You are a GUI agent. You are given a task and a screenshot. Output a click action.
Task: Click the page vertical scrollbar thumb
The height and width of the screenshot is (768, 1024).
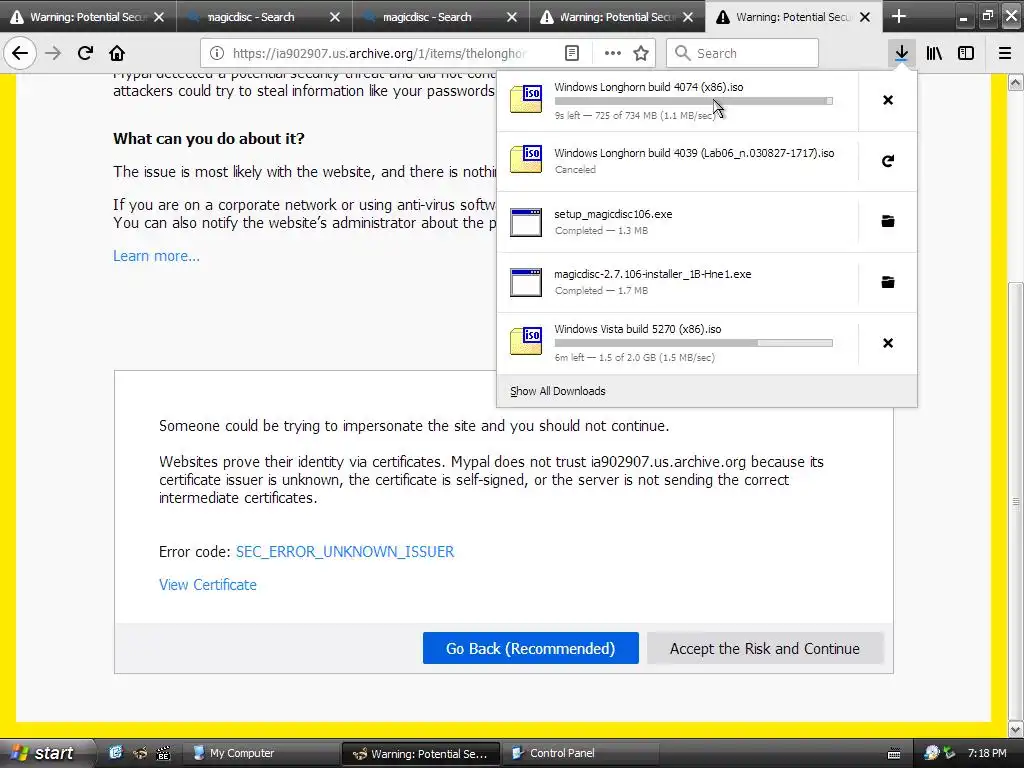coord(1015,500)
